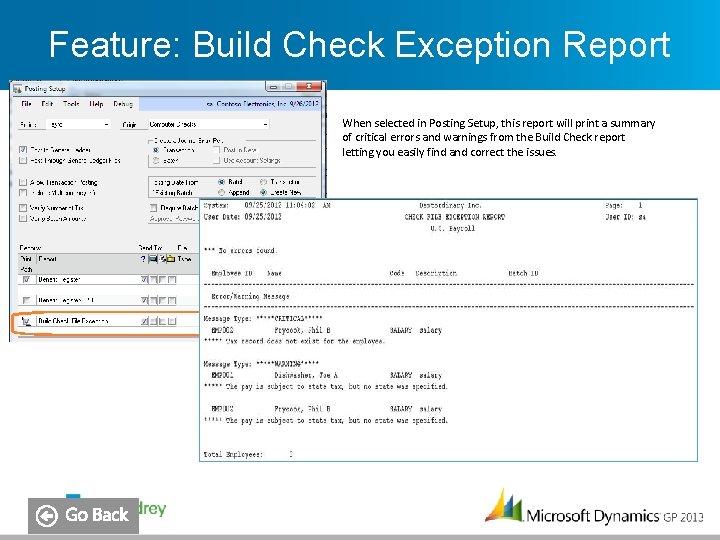The height and width of the screenshot is (540, 720).
Task: Click the screen Send To header icon
Action: tap(153, 259)
